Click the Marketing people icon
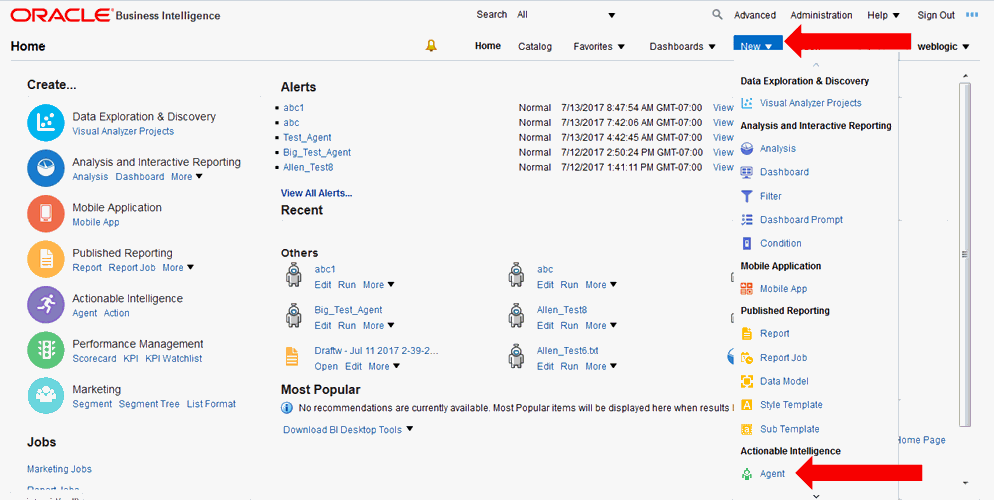The image size is (994, 500). (x=46, y=396)
